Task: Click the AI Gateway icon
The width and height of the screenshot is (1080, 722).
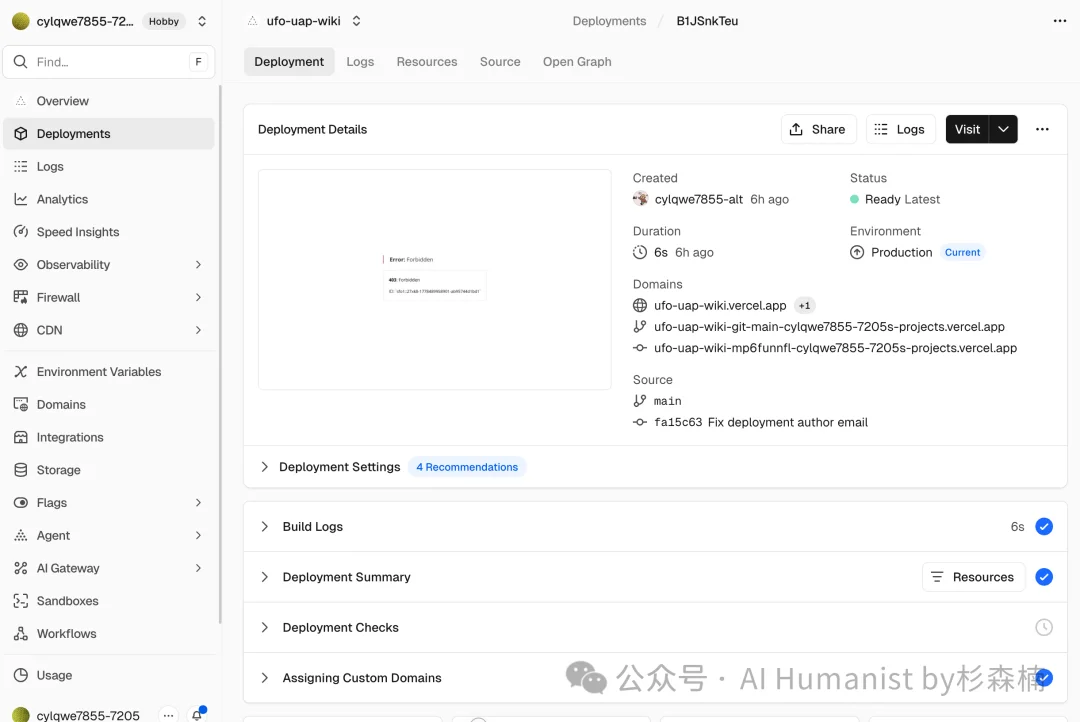Action: click(x=21, y=568)
